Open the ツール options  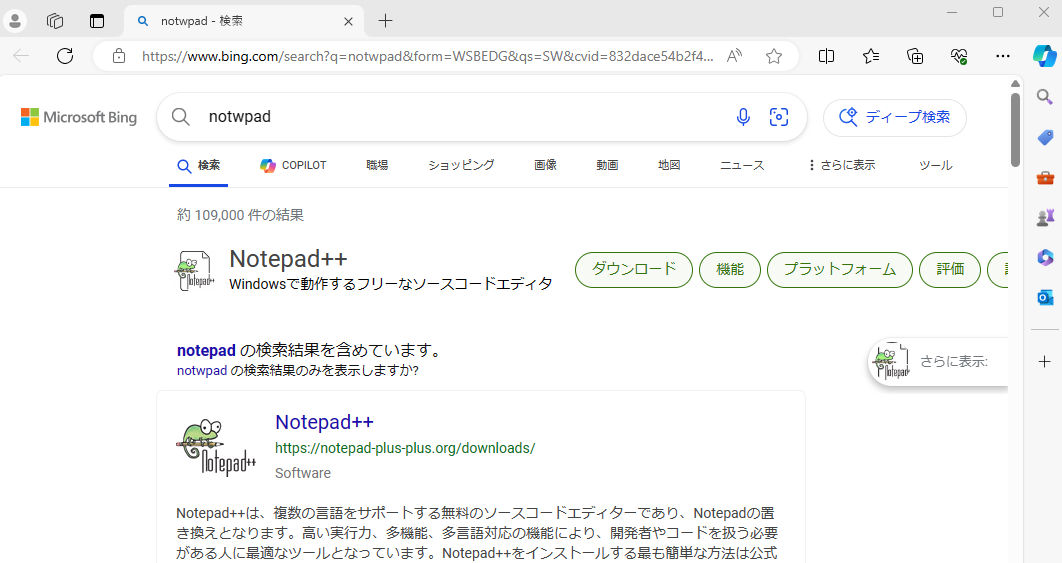click(x=936, y=165)
